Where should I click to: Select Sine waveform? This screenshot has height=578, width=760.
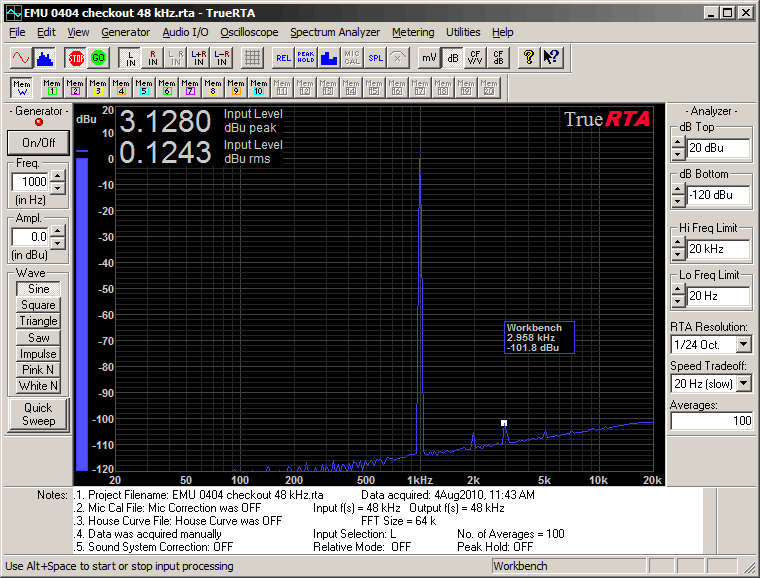coord(38,289)
